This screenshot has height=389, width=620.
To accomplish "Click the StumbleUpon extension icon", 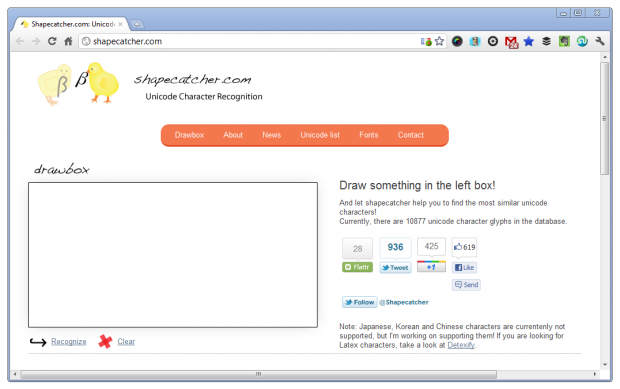I will 582,41.
